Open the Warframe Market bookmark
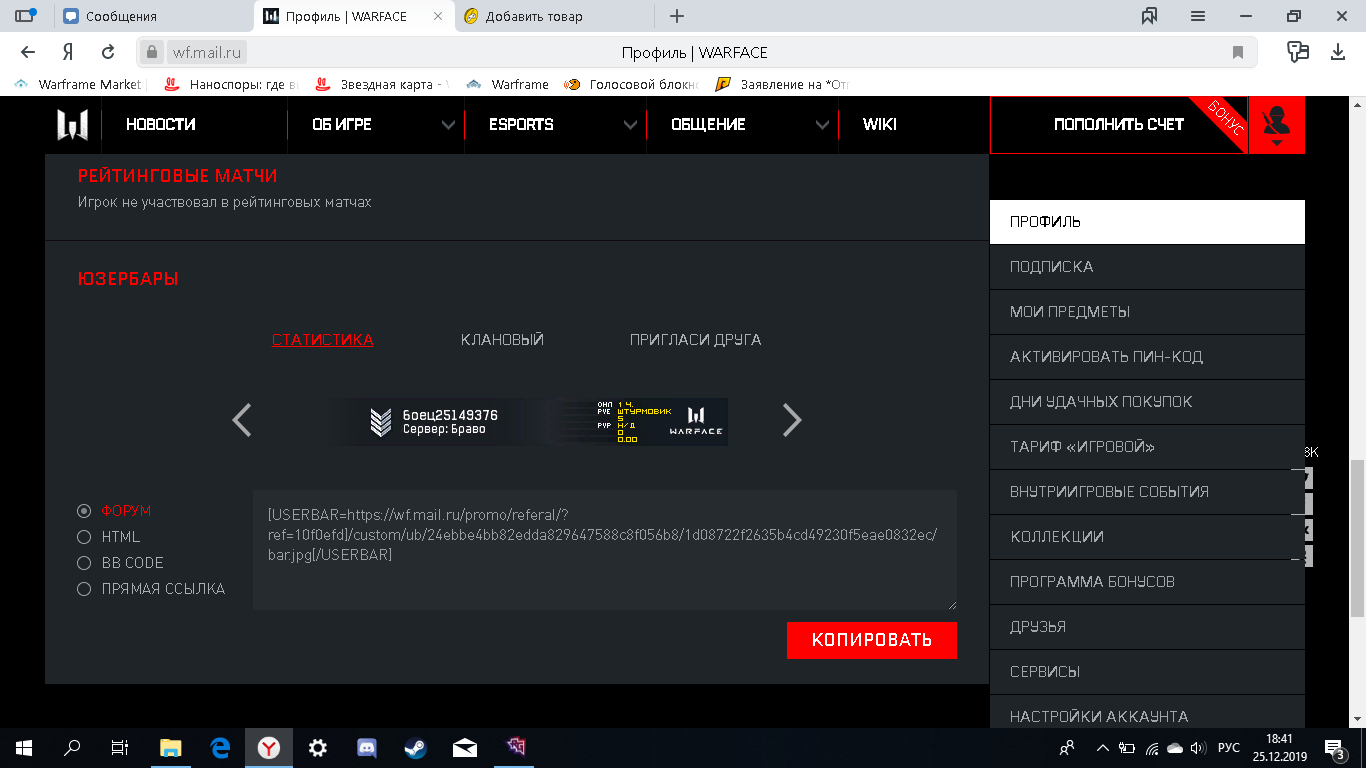This screenshot has width=1366, height=768. tap(80, 85)
